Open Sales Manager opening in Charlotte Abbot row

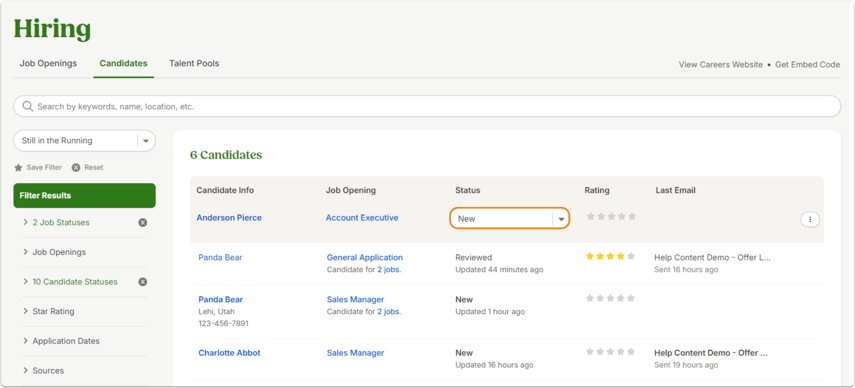[x=356, y=353]
